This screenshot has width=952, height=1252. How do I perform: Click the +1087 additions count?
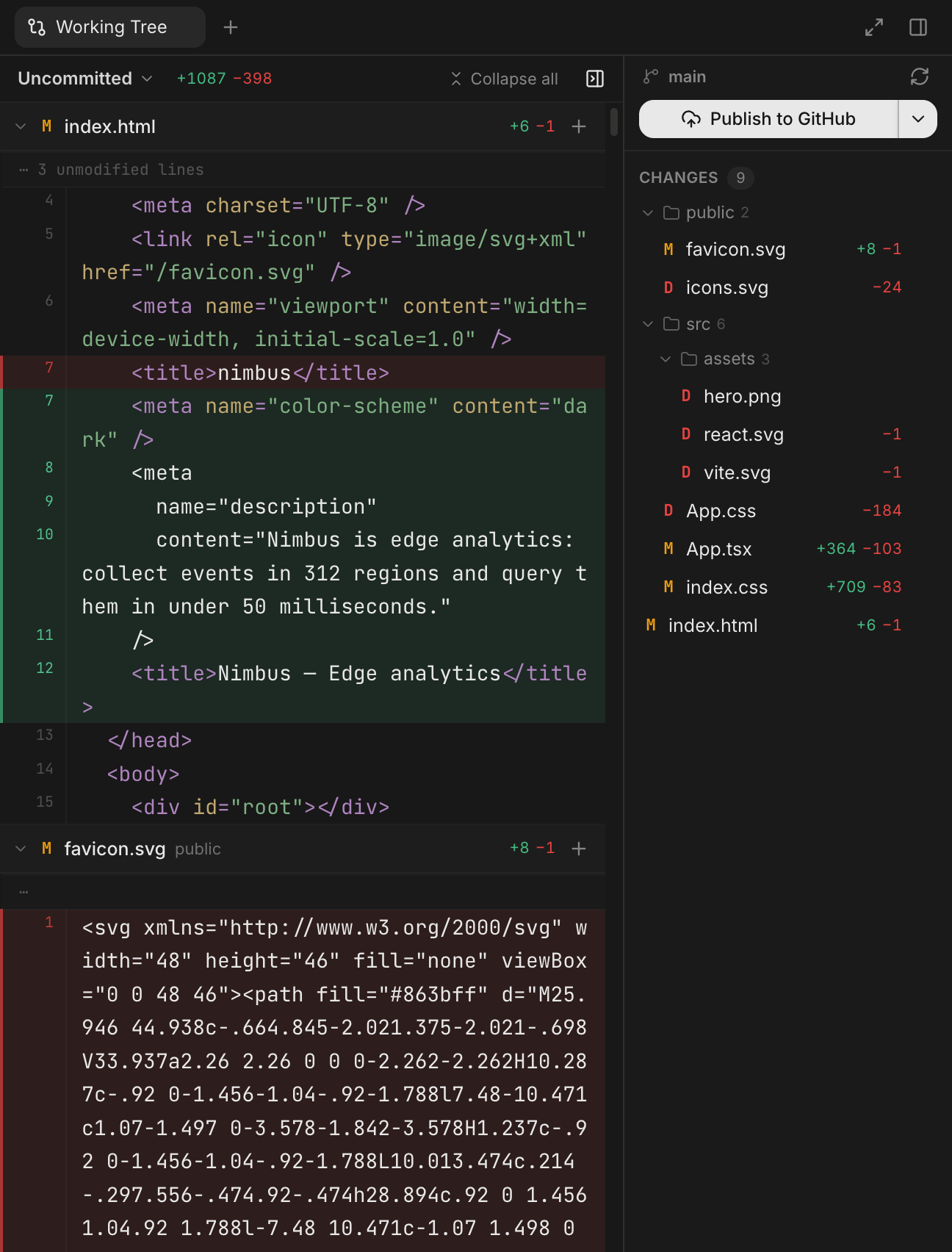point(201,79)
